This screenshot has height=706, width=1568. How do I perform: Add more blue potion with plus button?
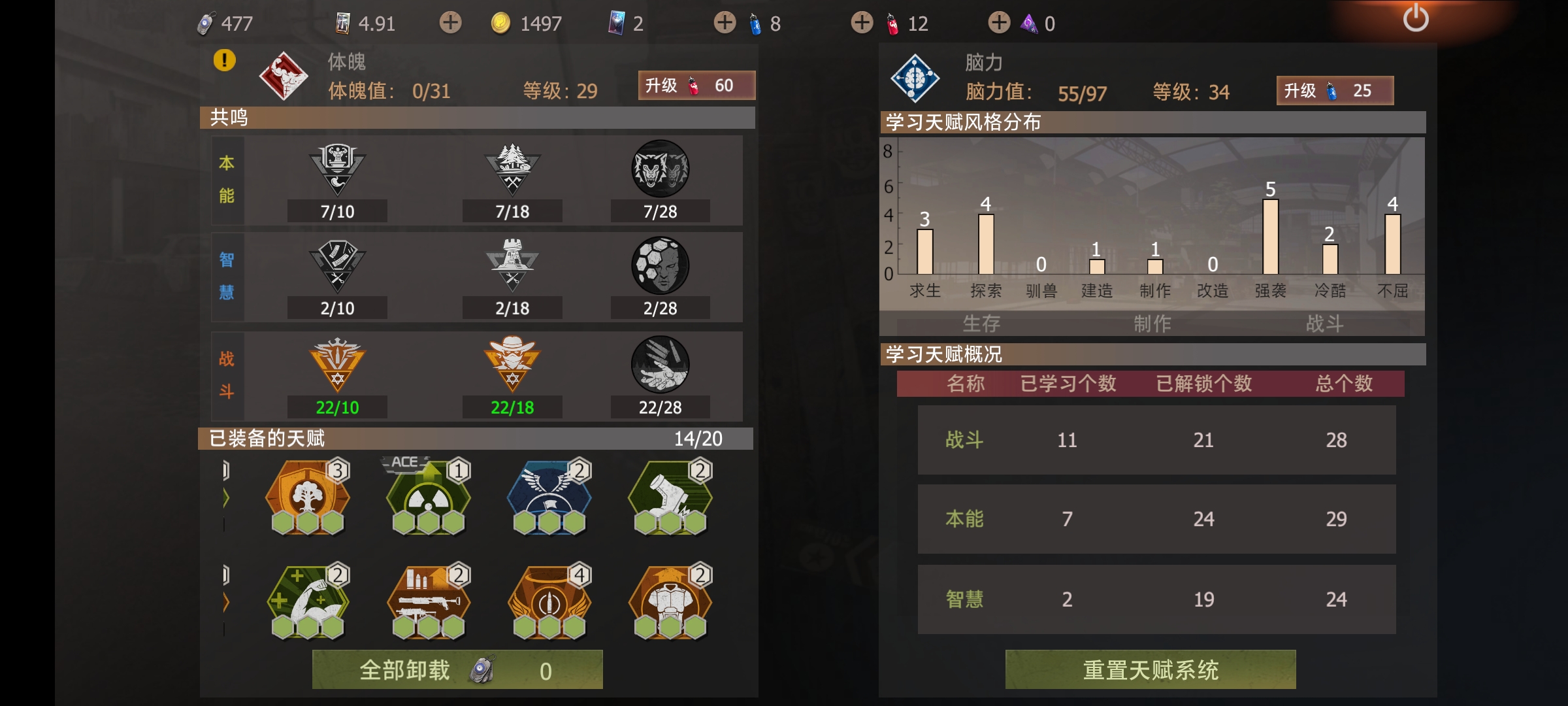725,23
